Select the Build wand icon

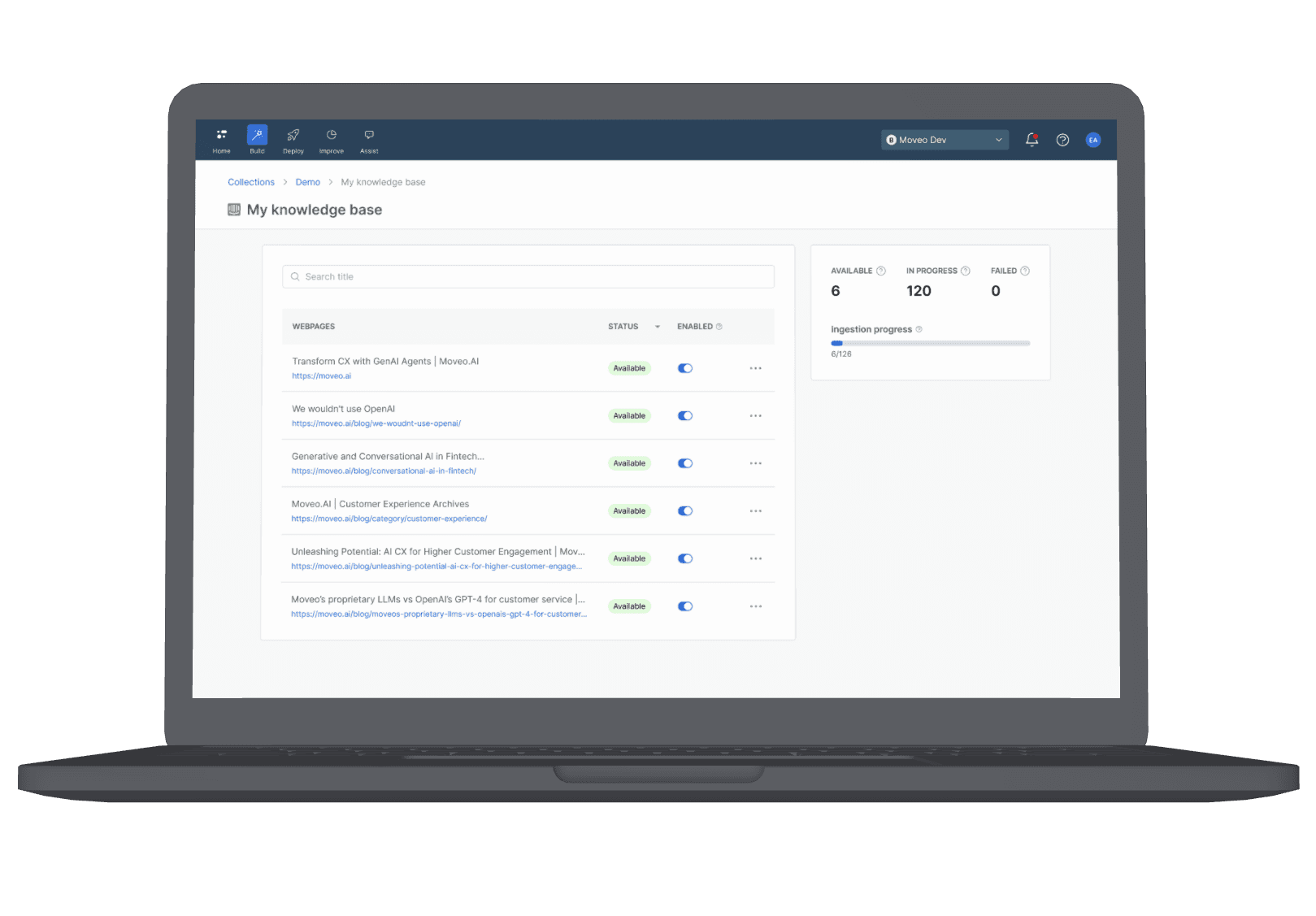tap(257, 135)
